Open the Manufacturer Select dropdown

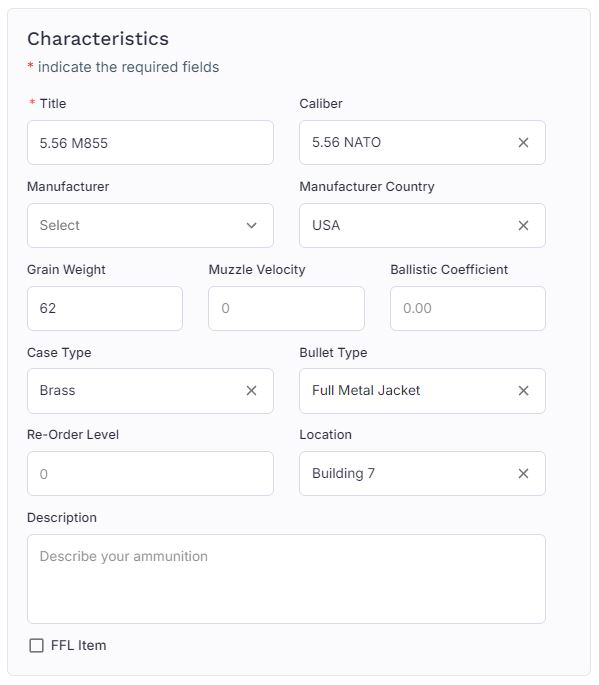[x=150, y=225]
